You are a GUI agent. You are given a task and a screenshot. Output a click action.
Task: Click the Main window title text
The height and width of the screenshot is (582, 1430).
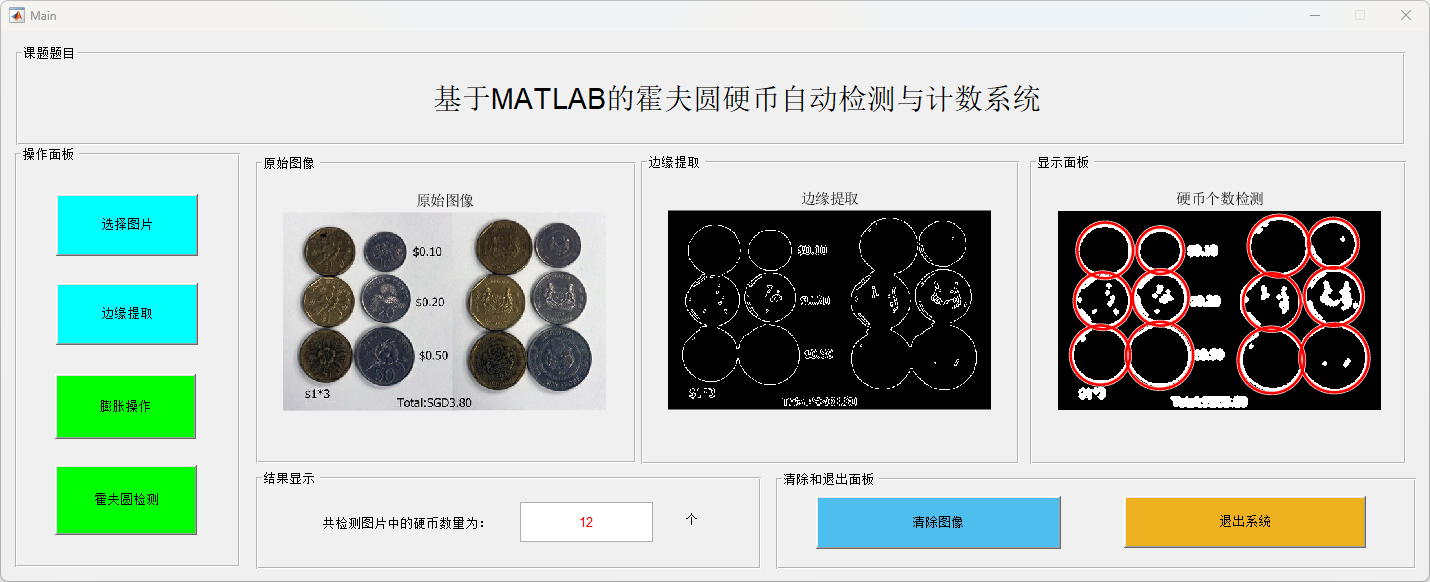tap(43, 16)
